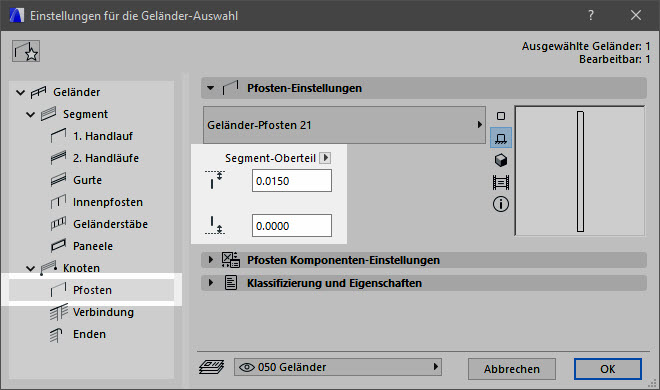This screenshot has height=390, width=660.
Task: Collapse the Geländer tree node
Action: pos(20,92)
